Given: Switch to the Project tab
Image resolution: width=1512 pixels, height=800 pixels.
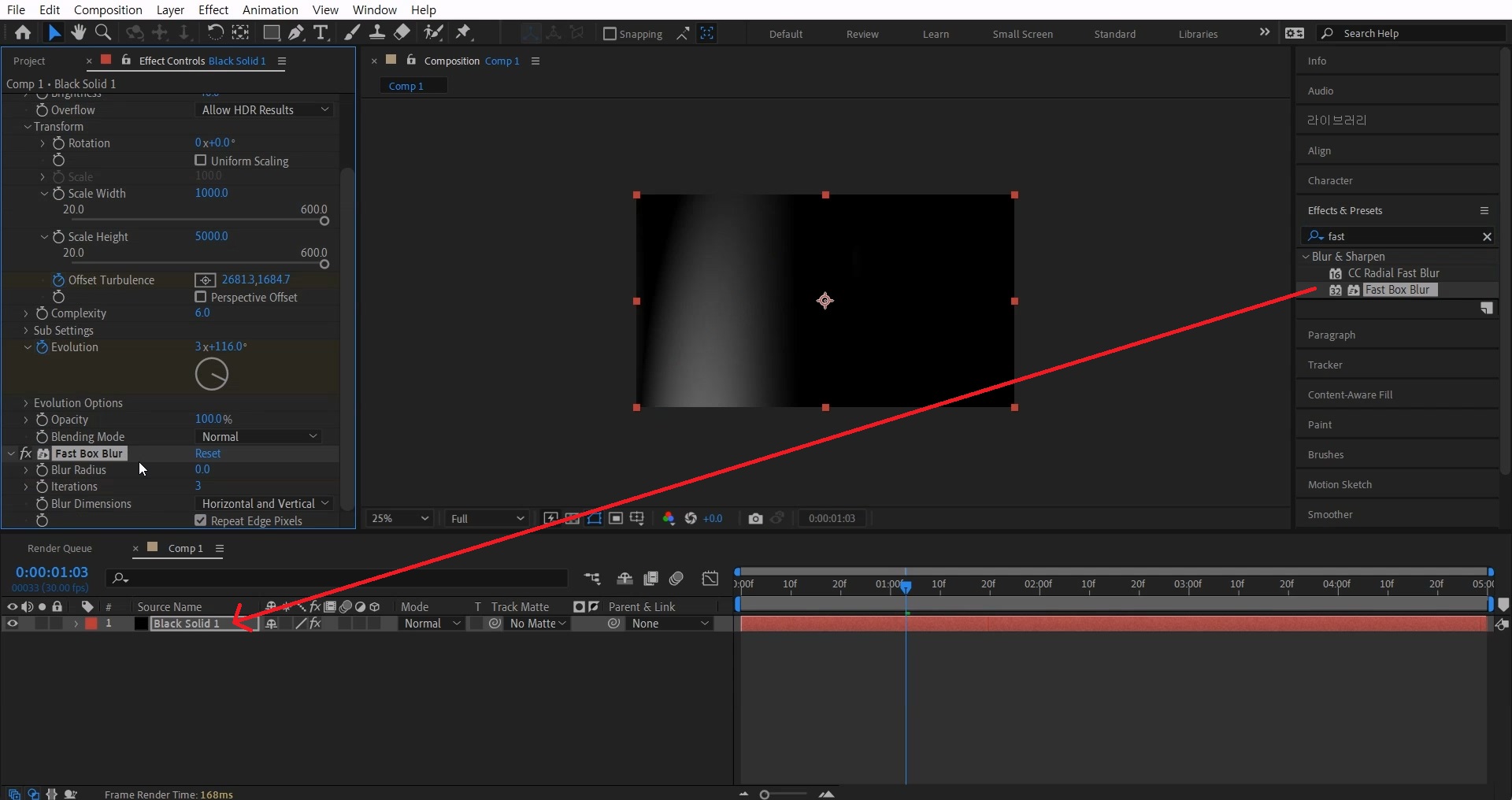Looking at the screenshot, I should pos(29,61).
